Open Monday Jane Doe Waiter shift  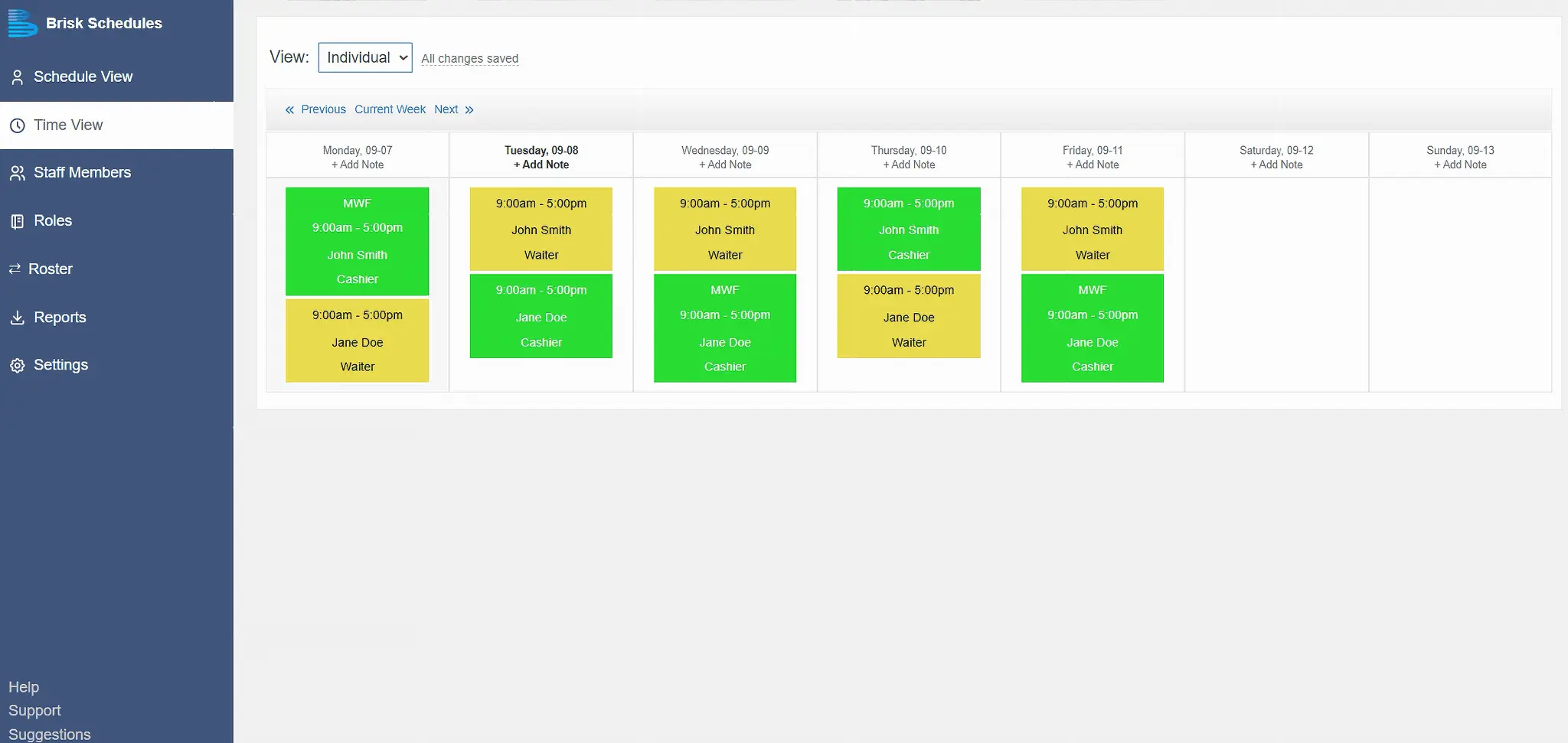click(358, 341)
